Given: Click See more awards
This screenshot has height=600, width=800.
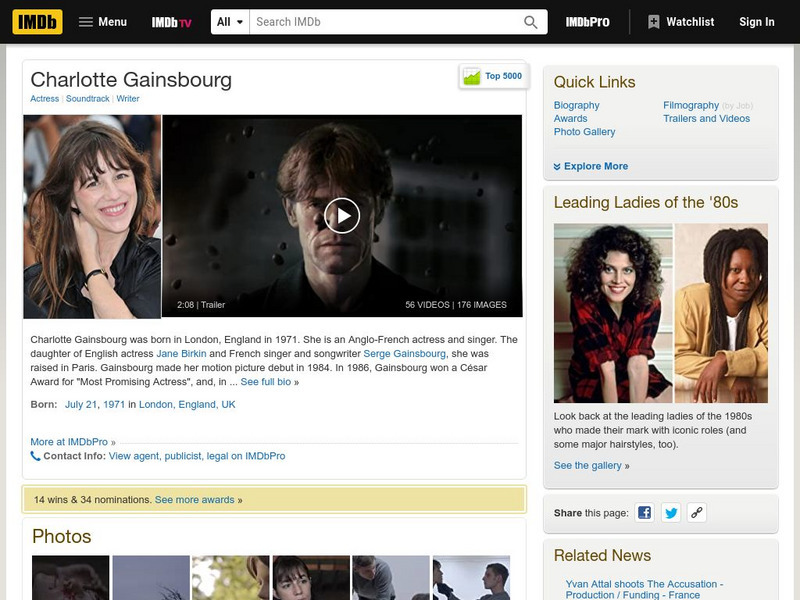Looking at the screenshot, I should (x=194, y=499).
